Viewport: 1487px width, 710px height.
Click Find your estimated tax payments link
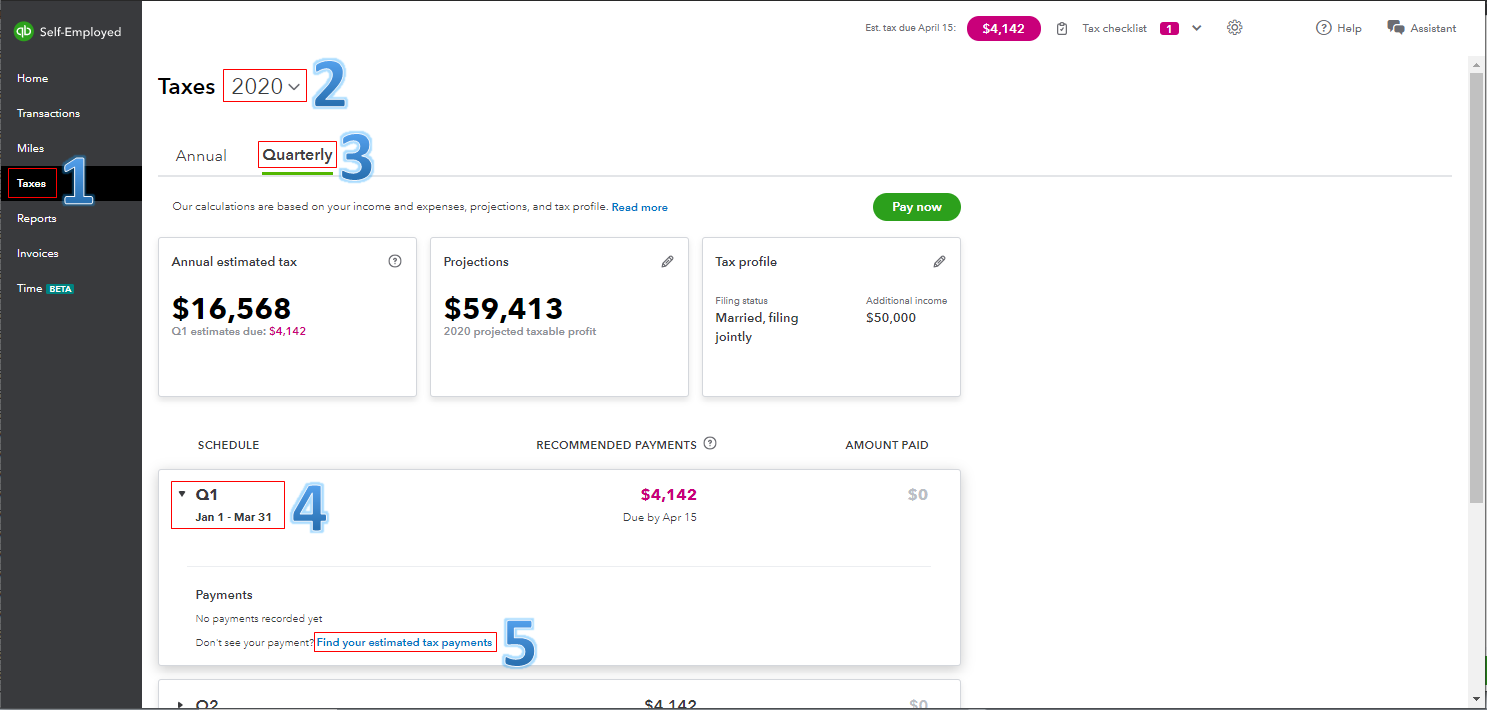[404, 642]
